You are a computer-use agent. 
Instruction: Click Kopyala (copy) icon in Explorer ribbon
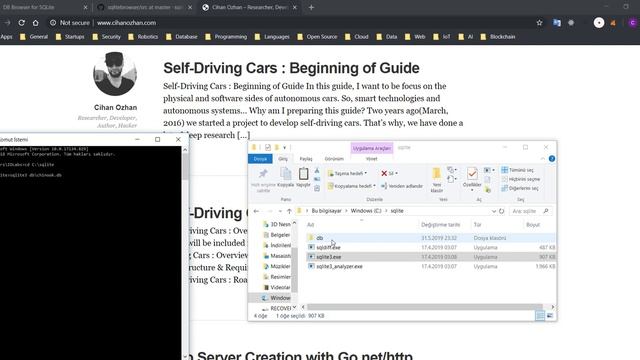[x=286, y=177]
